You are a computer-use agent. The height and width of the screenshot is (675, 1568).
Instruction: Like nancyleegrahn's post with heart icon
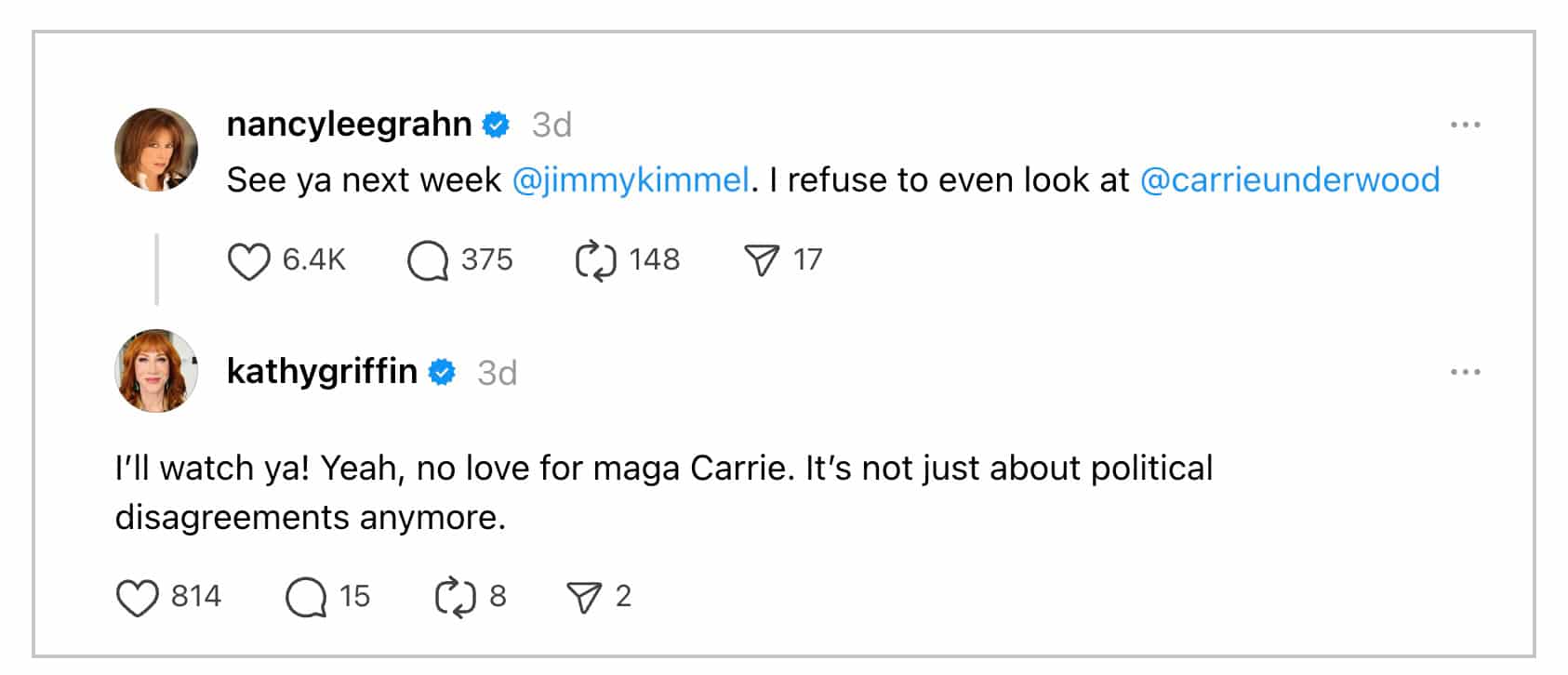pos(248,260)
